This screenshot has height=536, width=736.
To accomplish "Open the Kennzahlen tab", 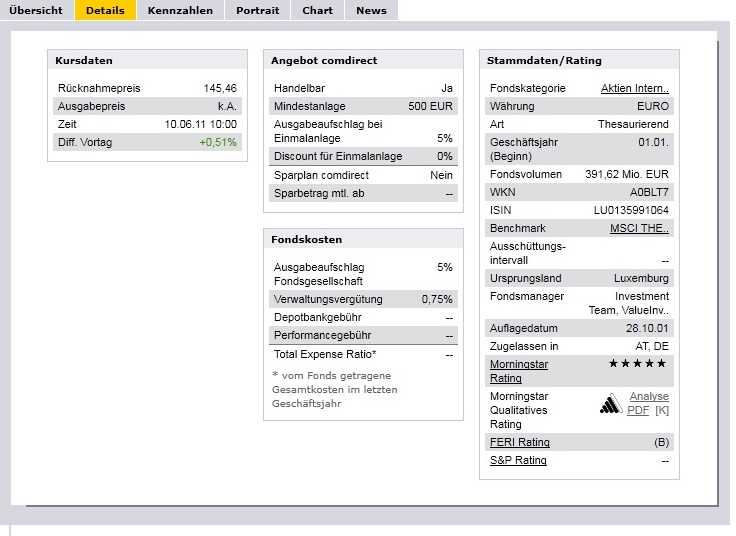I will point(180,10).
